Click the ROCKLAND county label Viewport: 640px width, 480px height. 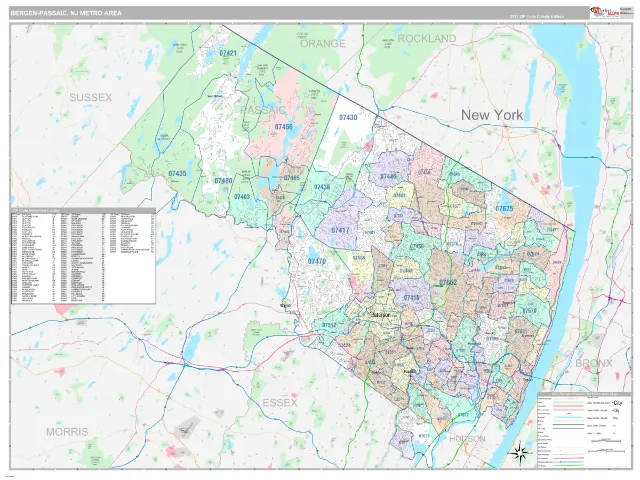click(x=427, y=39)
